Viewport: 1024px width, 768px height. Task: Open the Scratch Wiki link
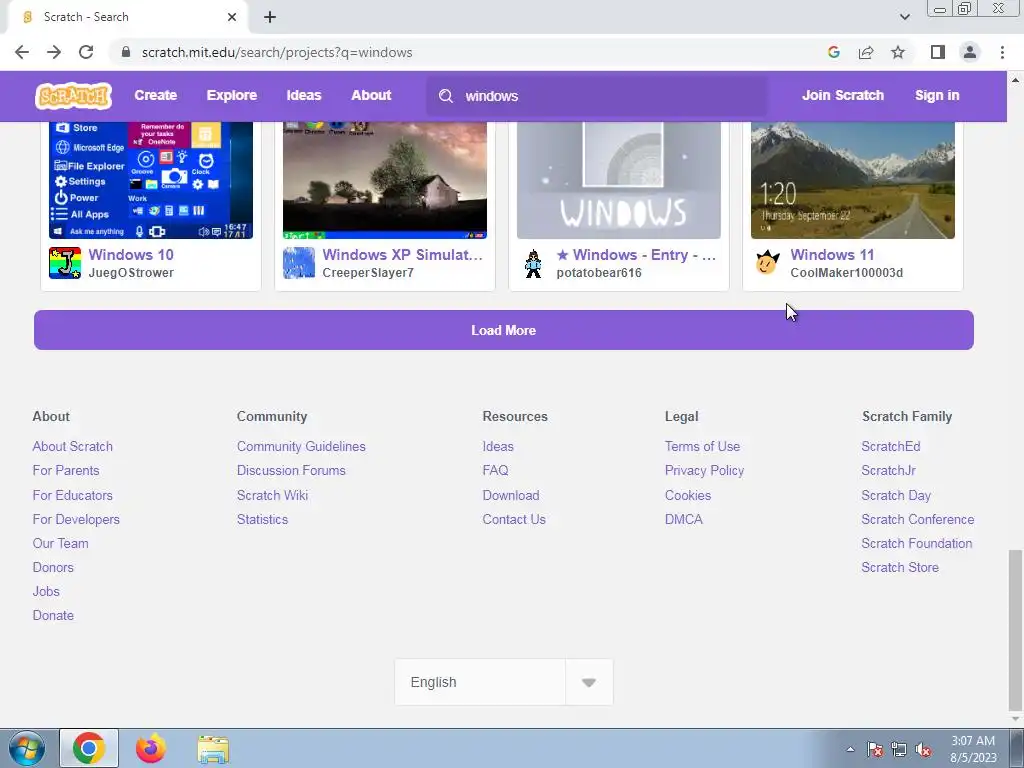[x=272, y=495]
